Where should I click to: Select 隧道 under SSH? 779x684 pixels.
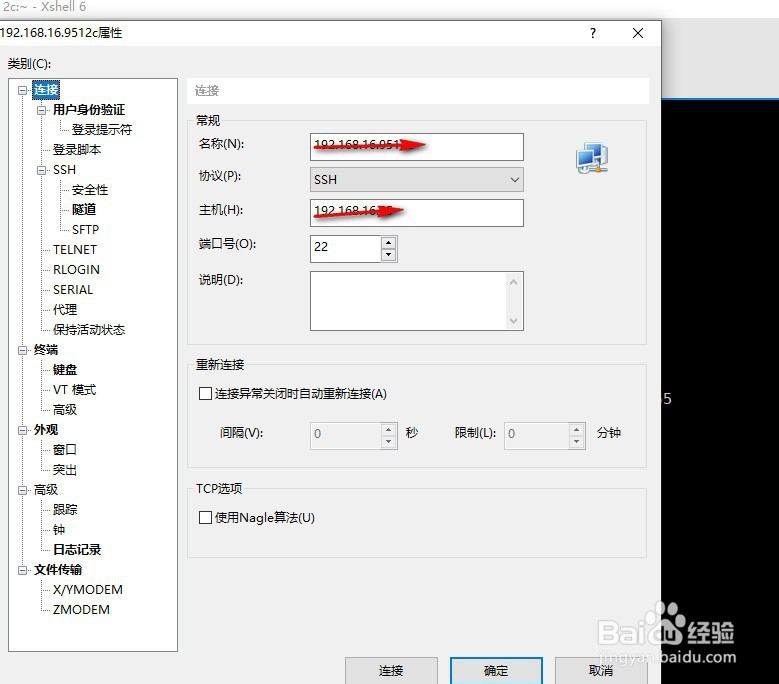coord(84,210)
